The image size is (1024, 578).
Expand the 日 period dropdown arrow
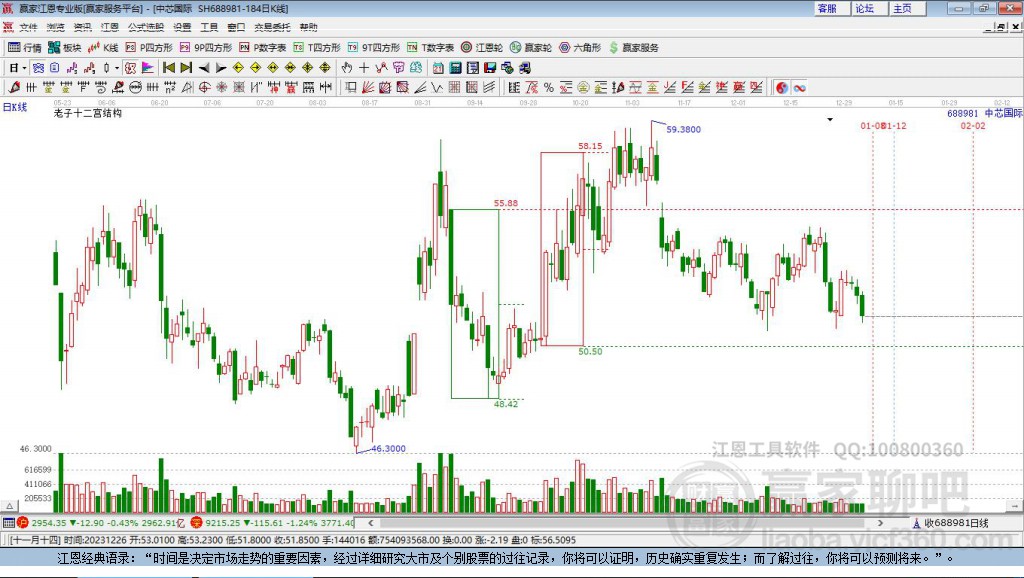[x=24, y=68]
